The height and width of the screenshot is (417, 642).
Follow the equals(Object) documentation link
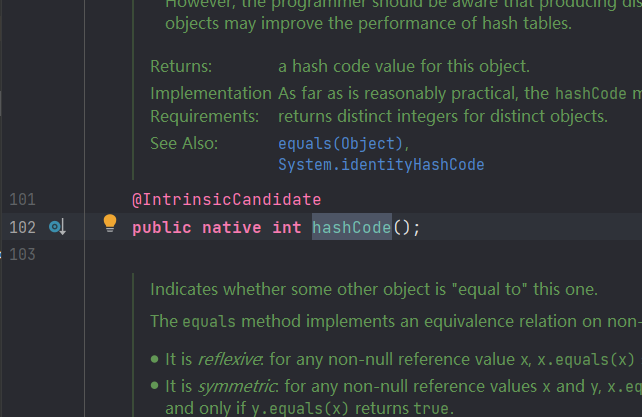(344, 143)
